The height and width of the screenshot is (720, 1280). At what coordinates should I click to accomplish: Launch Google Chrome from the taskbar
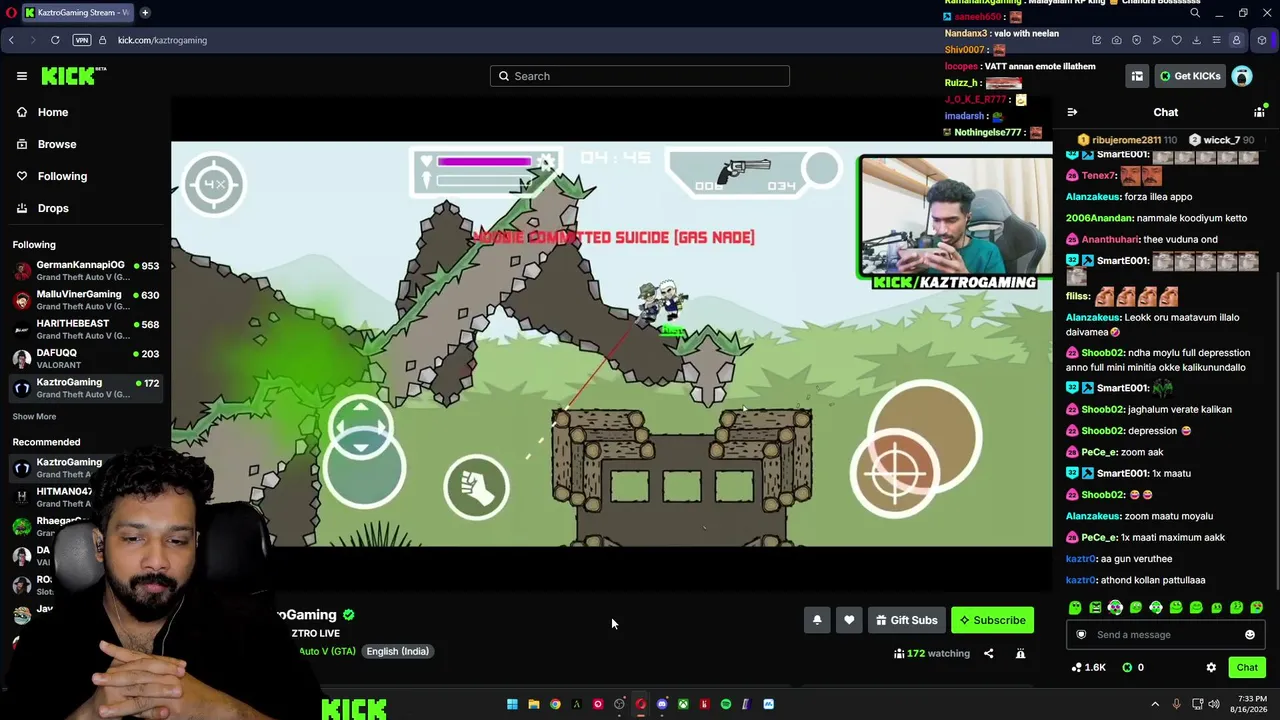pyautogui.click(x=555, y=704)
